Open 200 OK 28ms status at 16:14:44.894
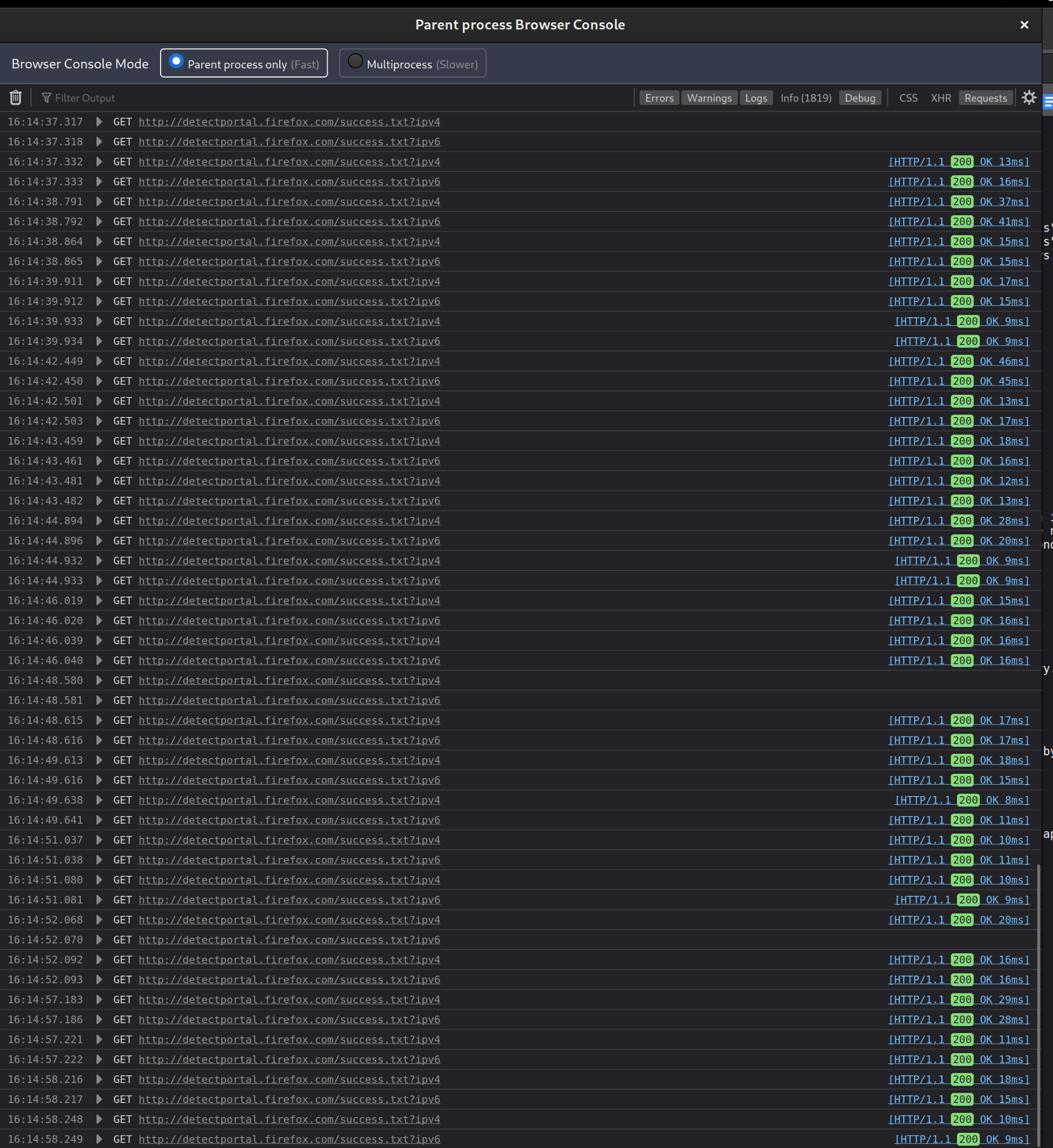The height and width of the screenshot is (1148, 1053). [x=959, y=521]
